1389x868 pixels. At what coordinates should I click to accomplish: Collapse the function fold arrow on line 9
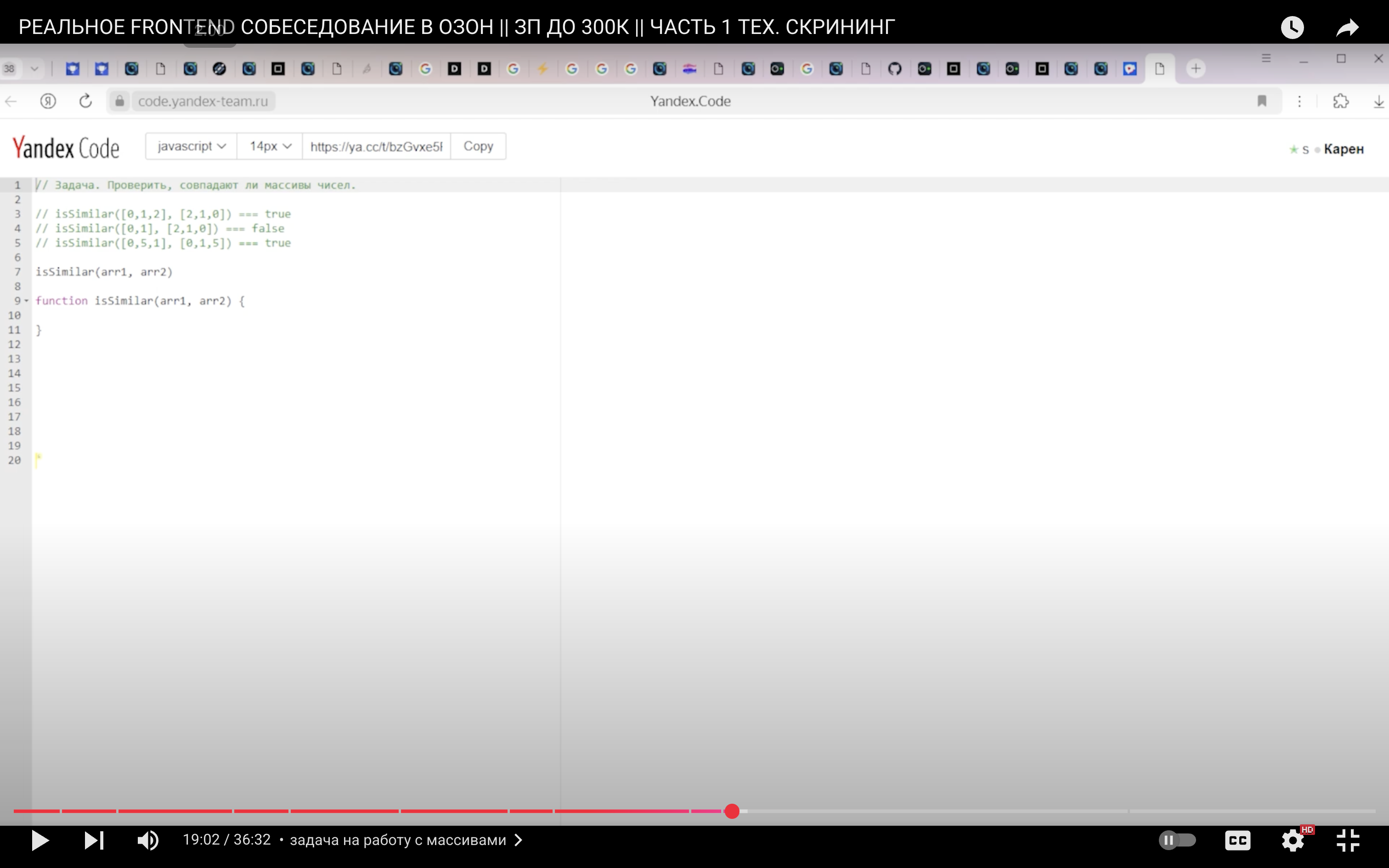click(26, 301)
